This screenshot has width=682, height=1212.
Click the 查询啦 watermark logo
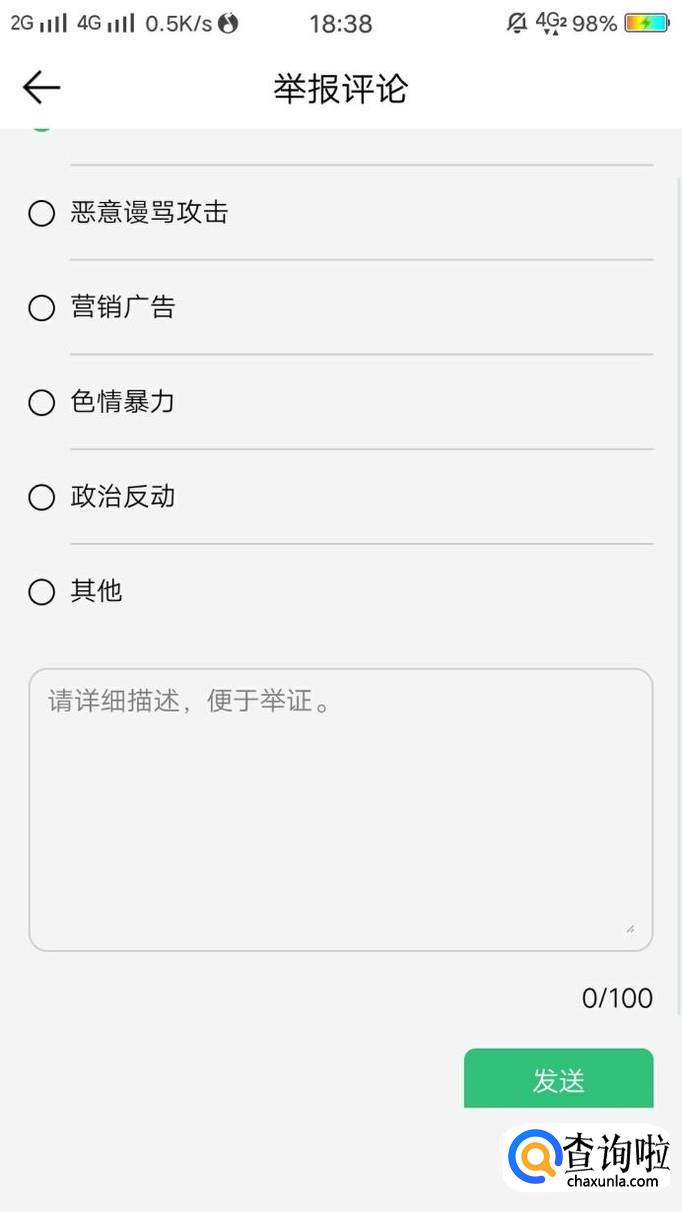(x=588, y=1159)
